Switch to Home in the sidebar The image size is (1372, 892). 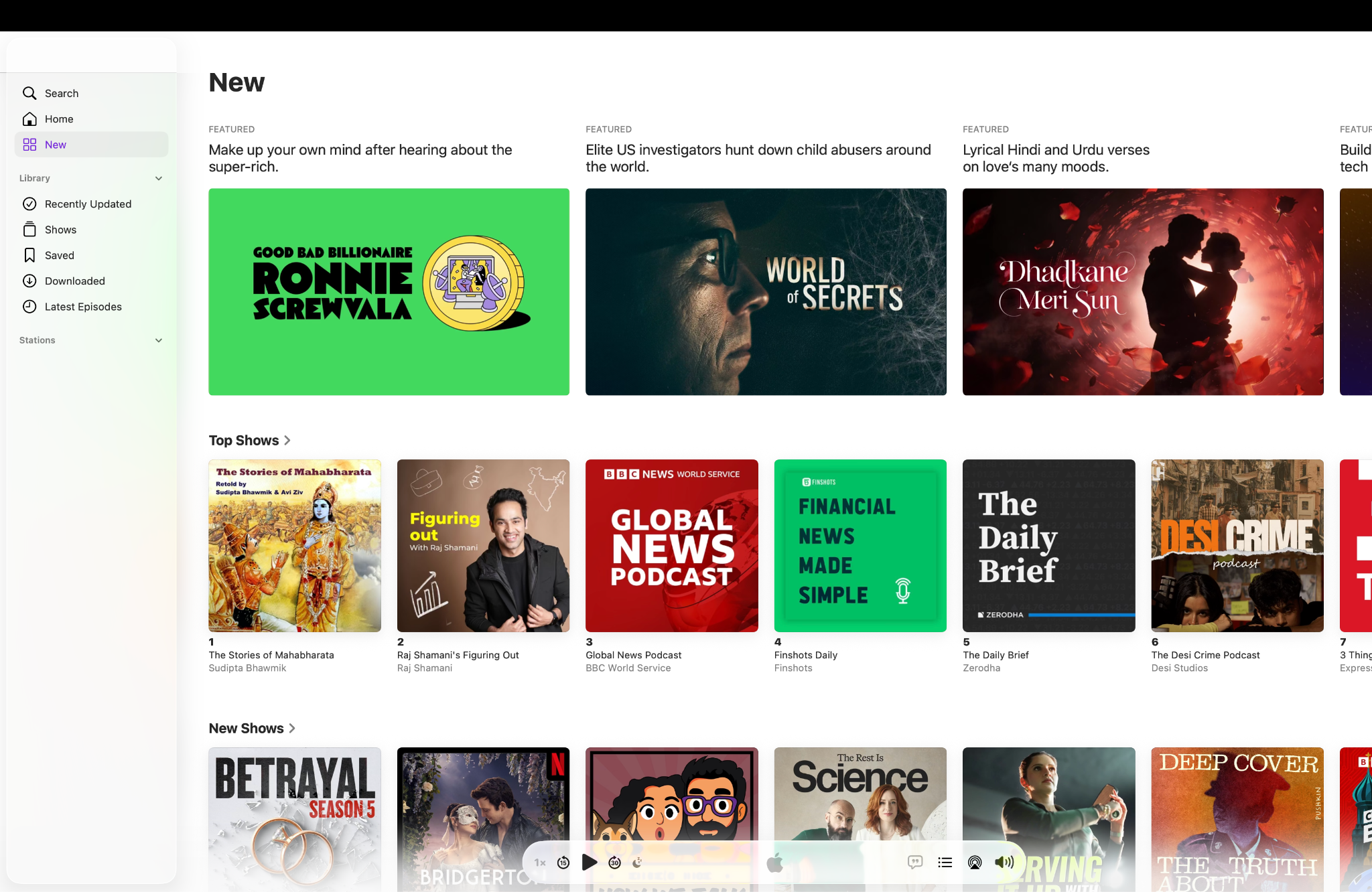pos(59,119)
